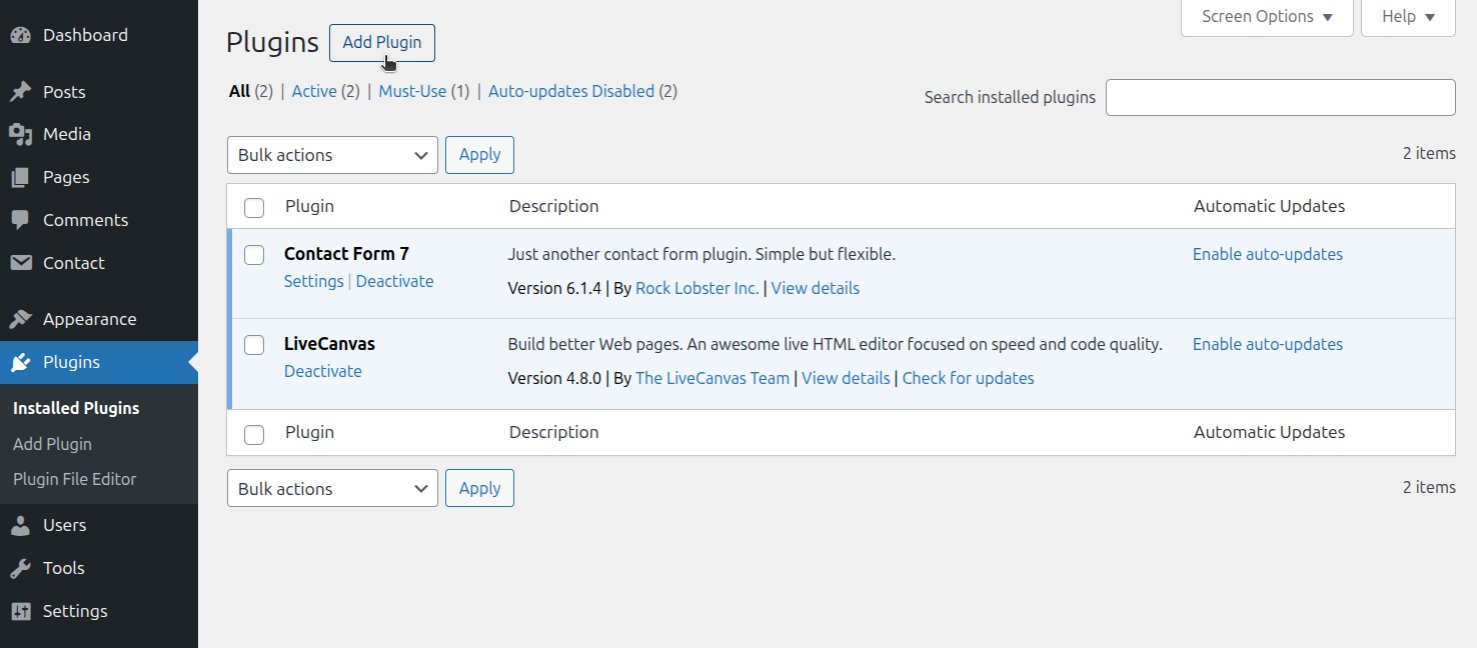Click the Comments speech bubble icon
Viewport: 1477px width, 648px height.
(x=20, y=220)
